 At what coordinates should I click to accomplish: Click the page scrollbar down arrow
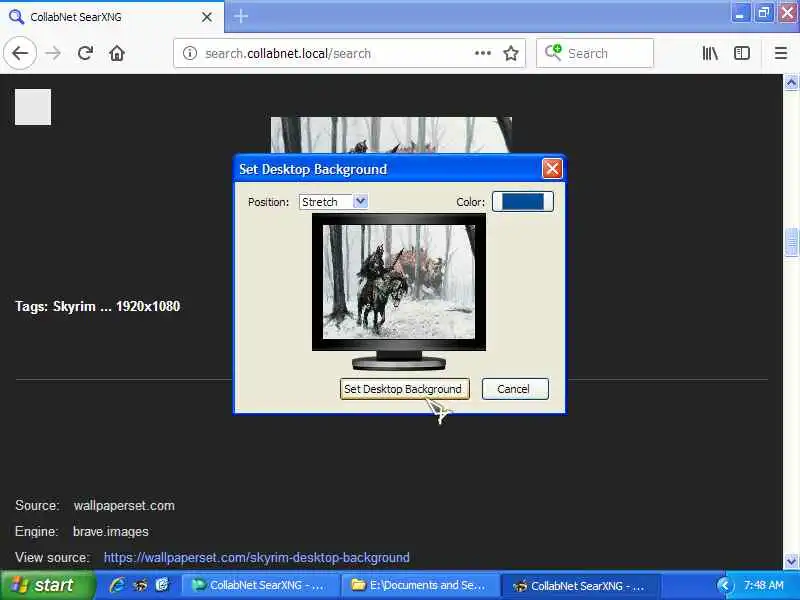(x=791, y=561)
